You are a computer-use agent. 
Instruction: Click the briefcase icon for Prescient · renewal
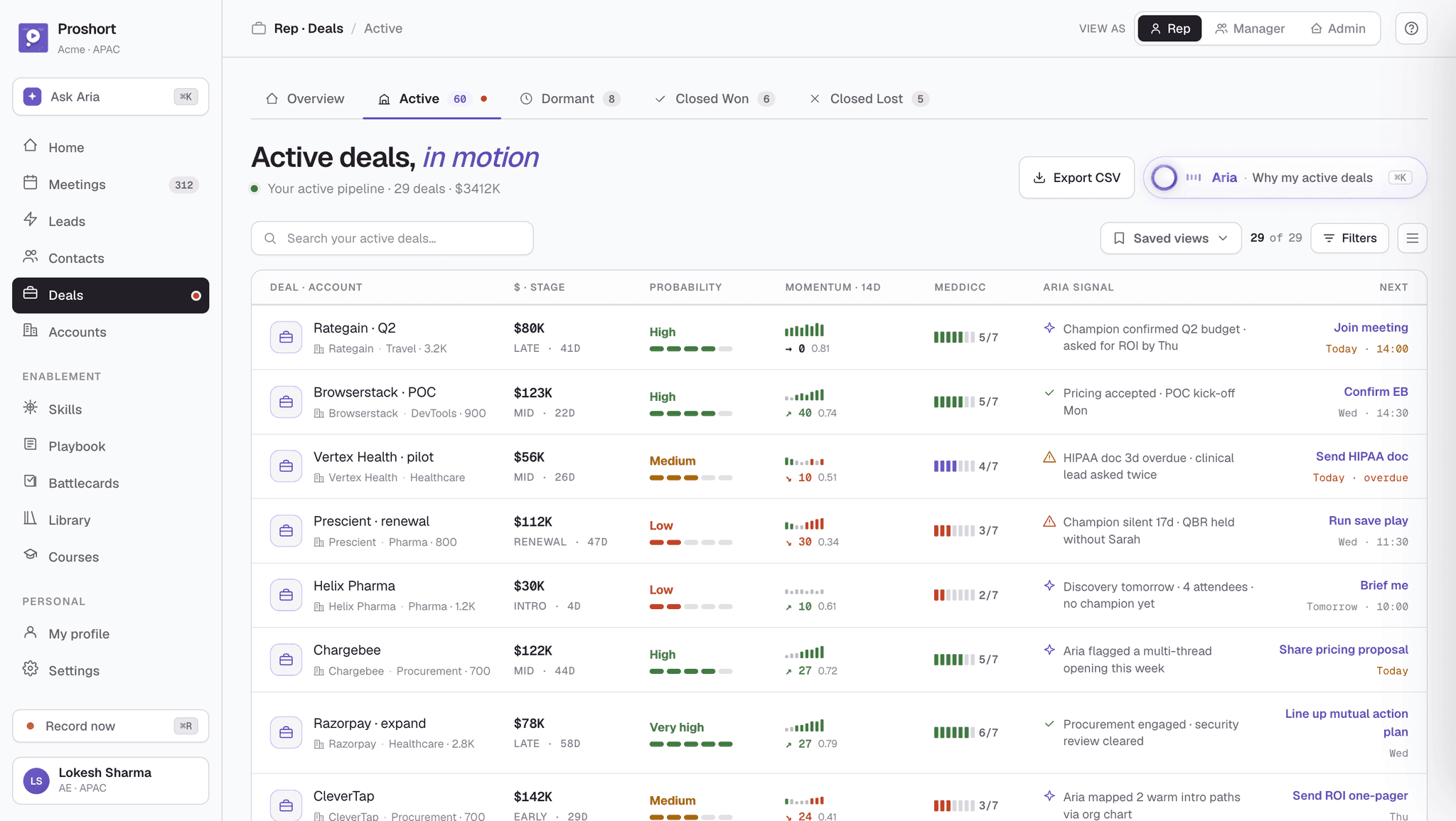(x=286, y=531)
